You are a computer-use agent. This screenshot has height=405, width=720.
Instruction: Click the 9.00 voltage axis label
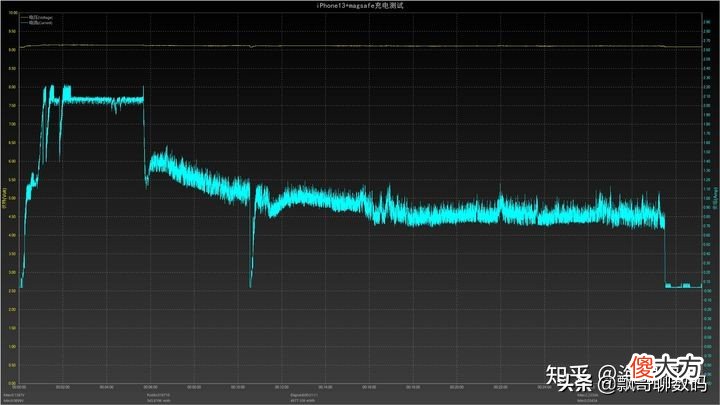12,50
